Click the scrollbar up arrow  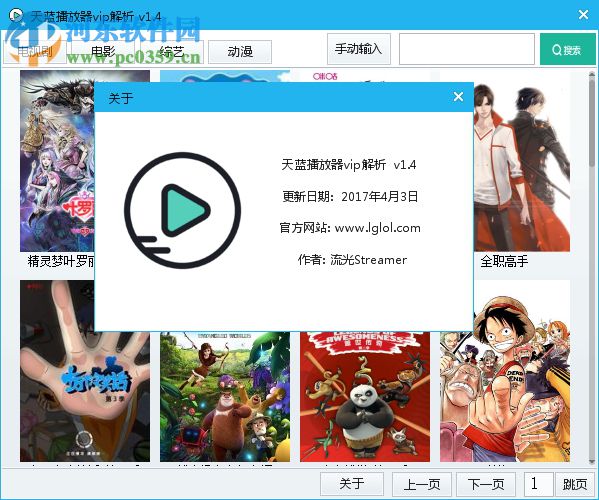click(592, 75)
